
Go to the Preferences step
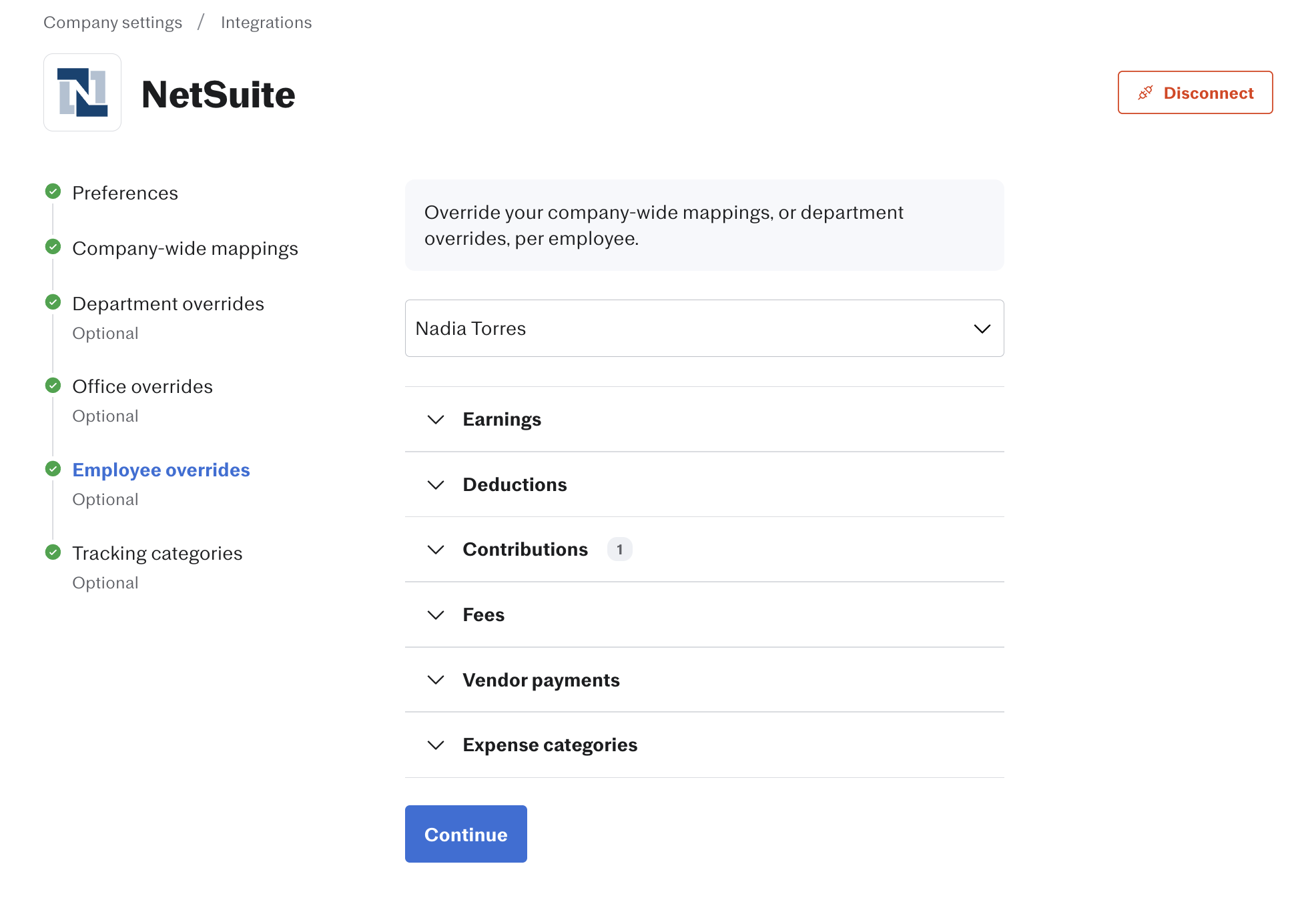[125, 193]
